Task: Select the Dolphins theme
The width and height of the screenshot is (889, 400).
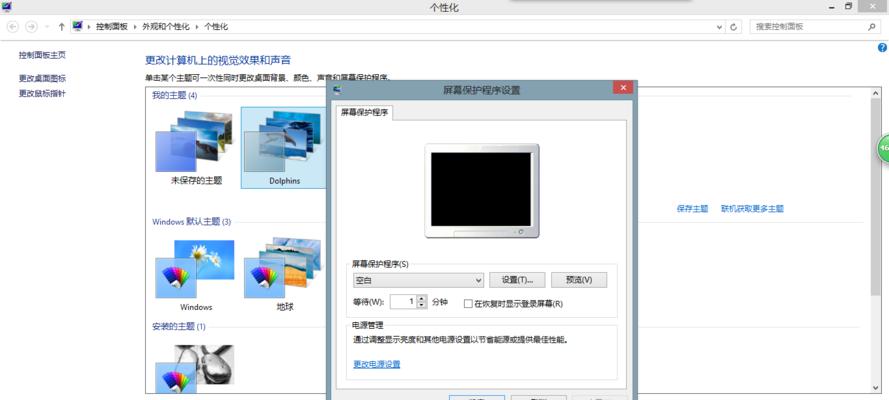Action: tap(283, 147)
